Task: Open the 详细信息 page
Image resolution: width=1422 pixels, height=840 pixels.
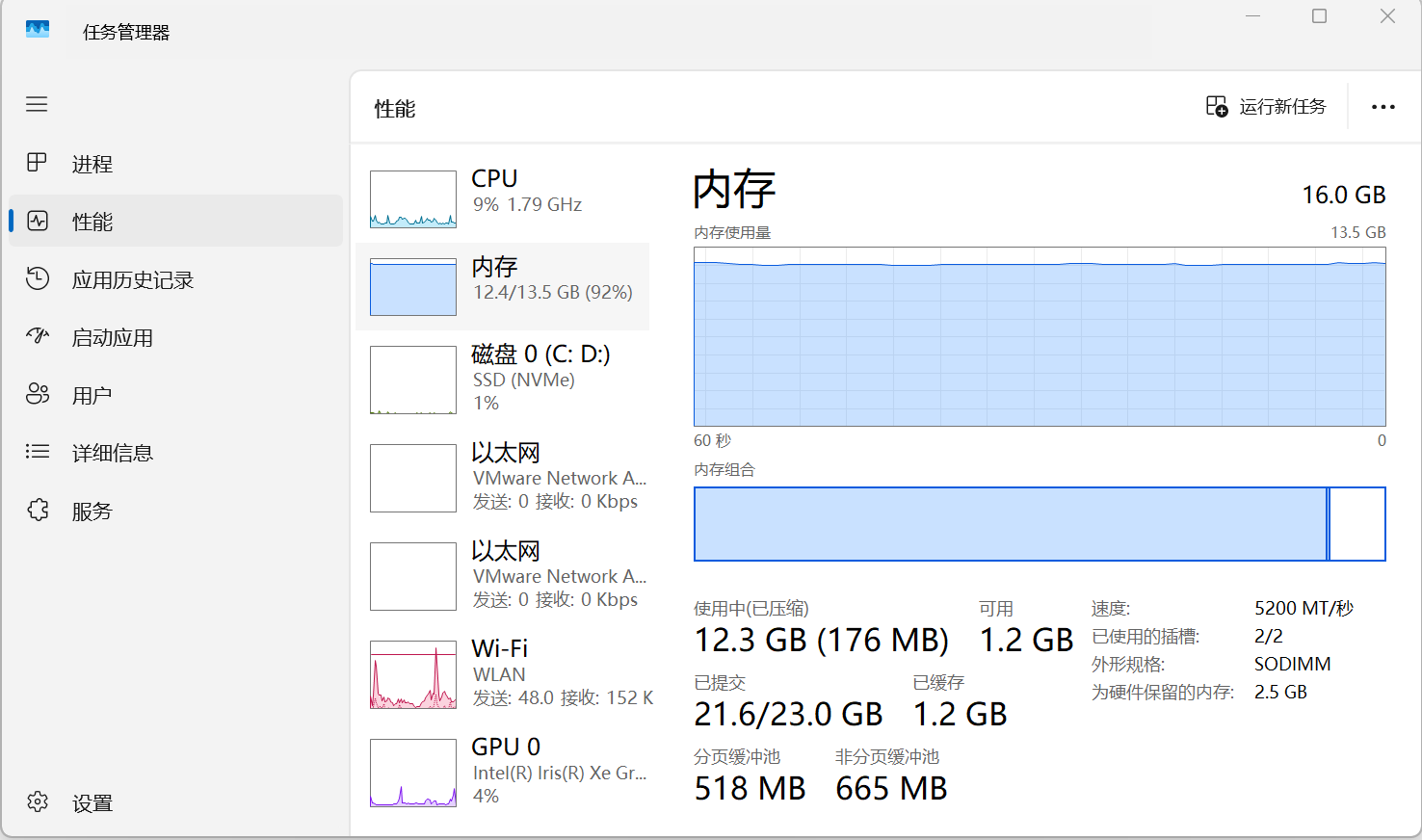Action: click(113, 453)
